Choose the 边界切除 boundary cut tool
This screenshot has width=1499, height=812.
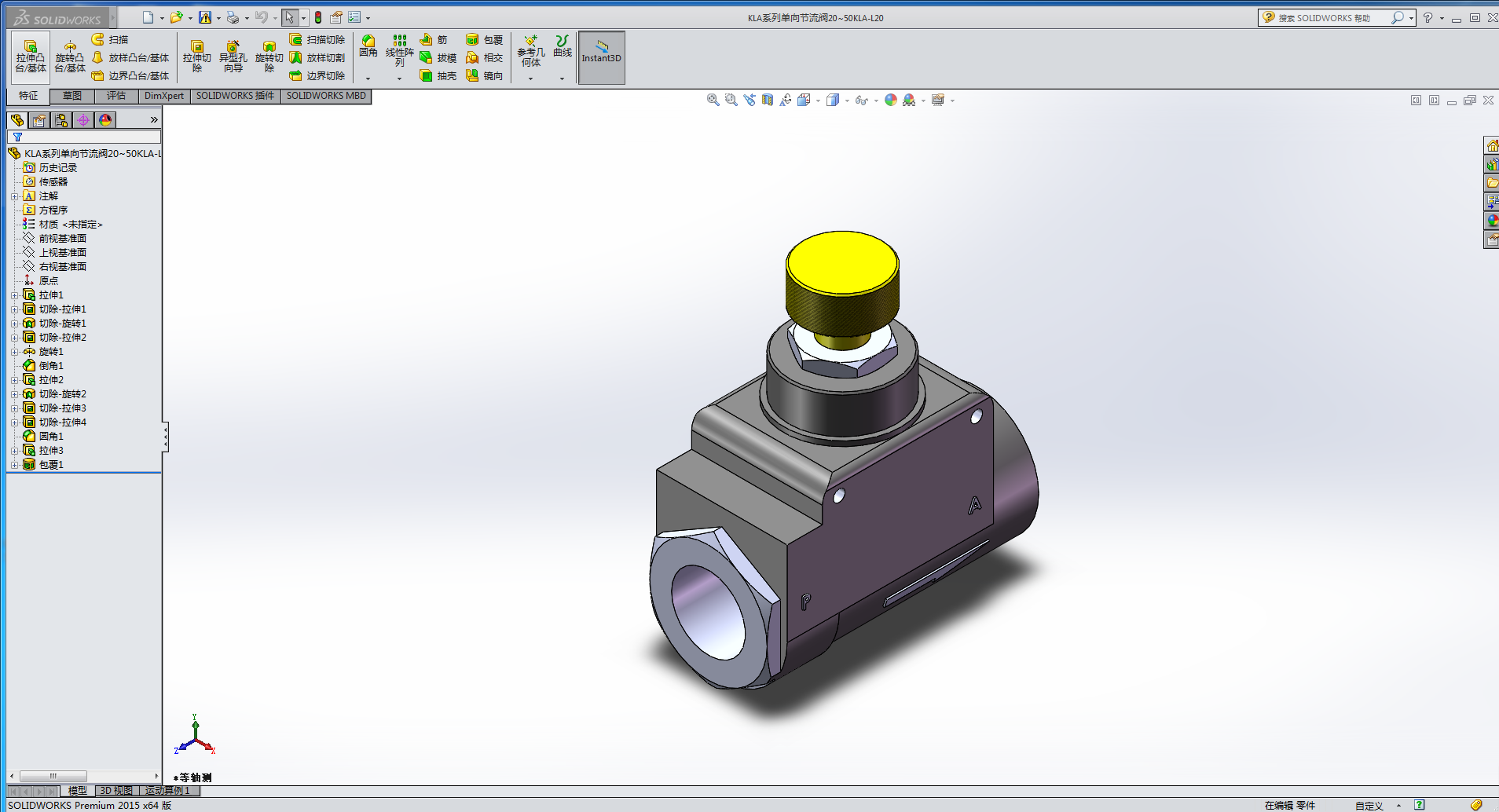pos(317,75)
